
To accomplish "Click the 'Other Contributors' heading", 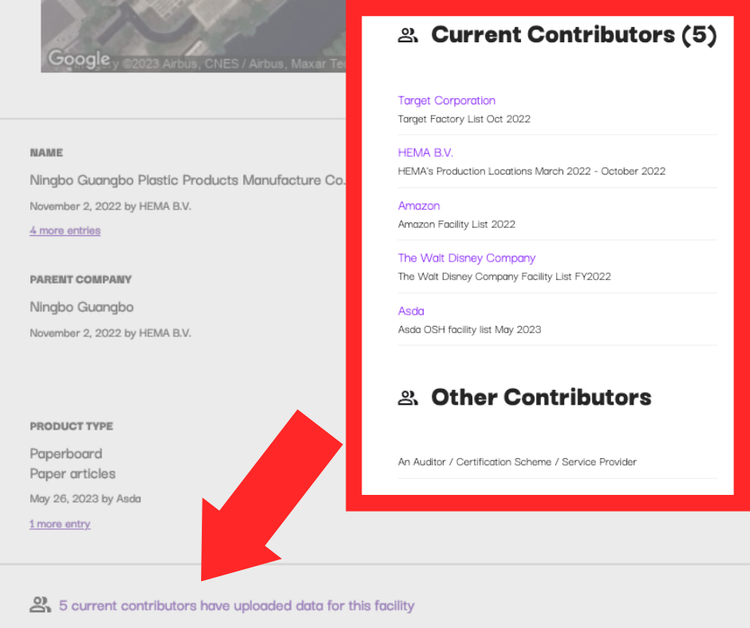I will 540,398.
